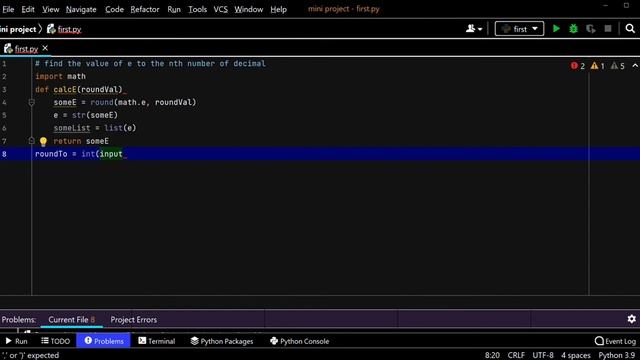Open the Navigate menu
The image size is (640, 360).
(81, 9)
